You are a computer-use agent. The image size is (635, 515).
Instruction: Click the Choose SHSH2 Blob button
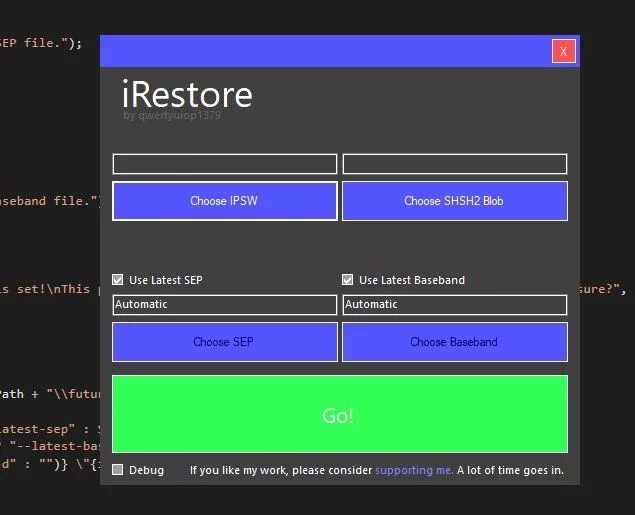(x=454, y=201)
